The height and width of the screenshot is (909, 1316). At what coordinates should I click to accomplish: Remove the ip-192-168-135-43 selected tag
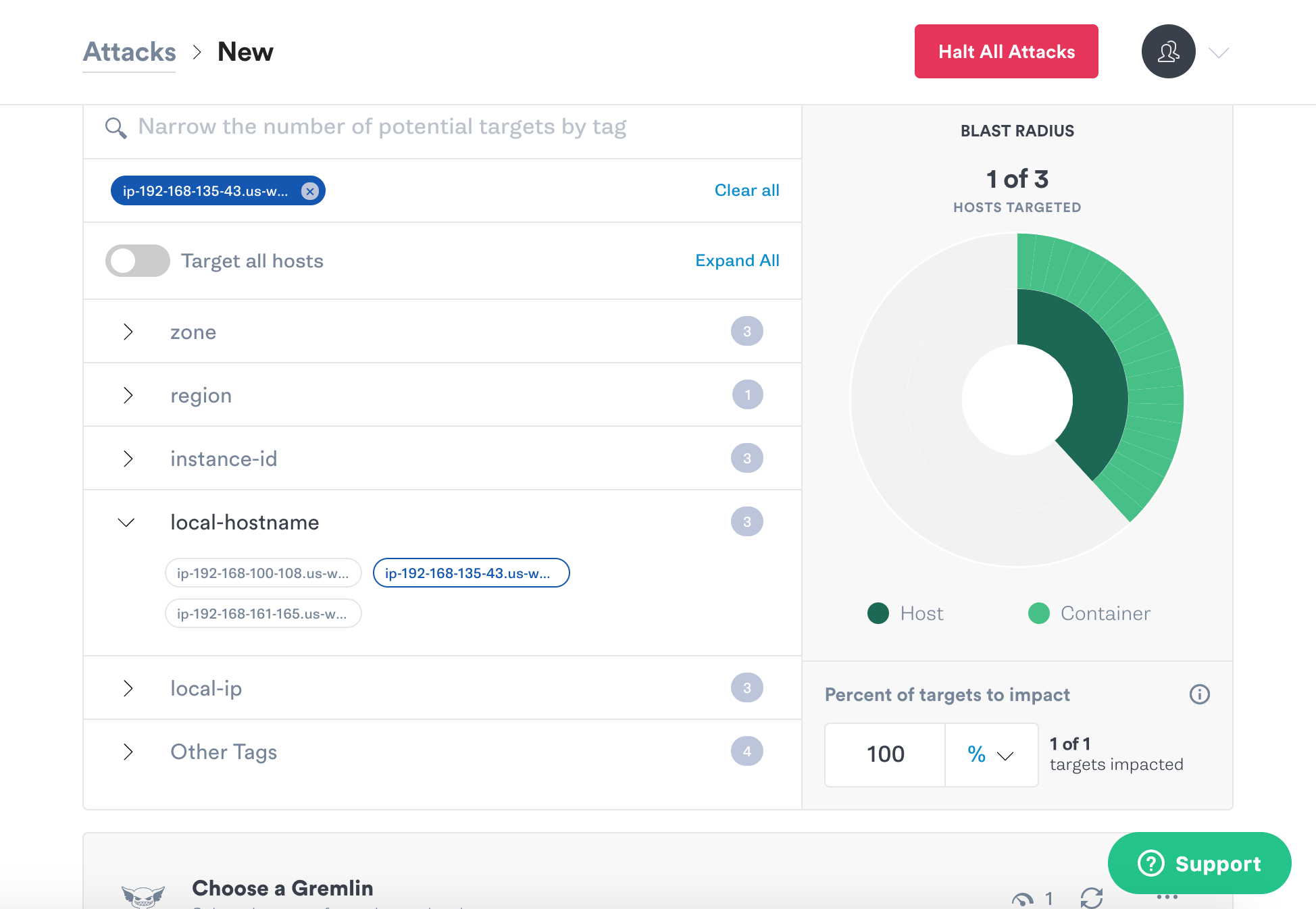[x=310, y=191]
